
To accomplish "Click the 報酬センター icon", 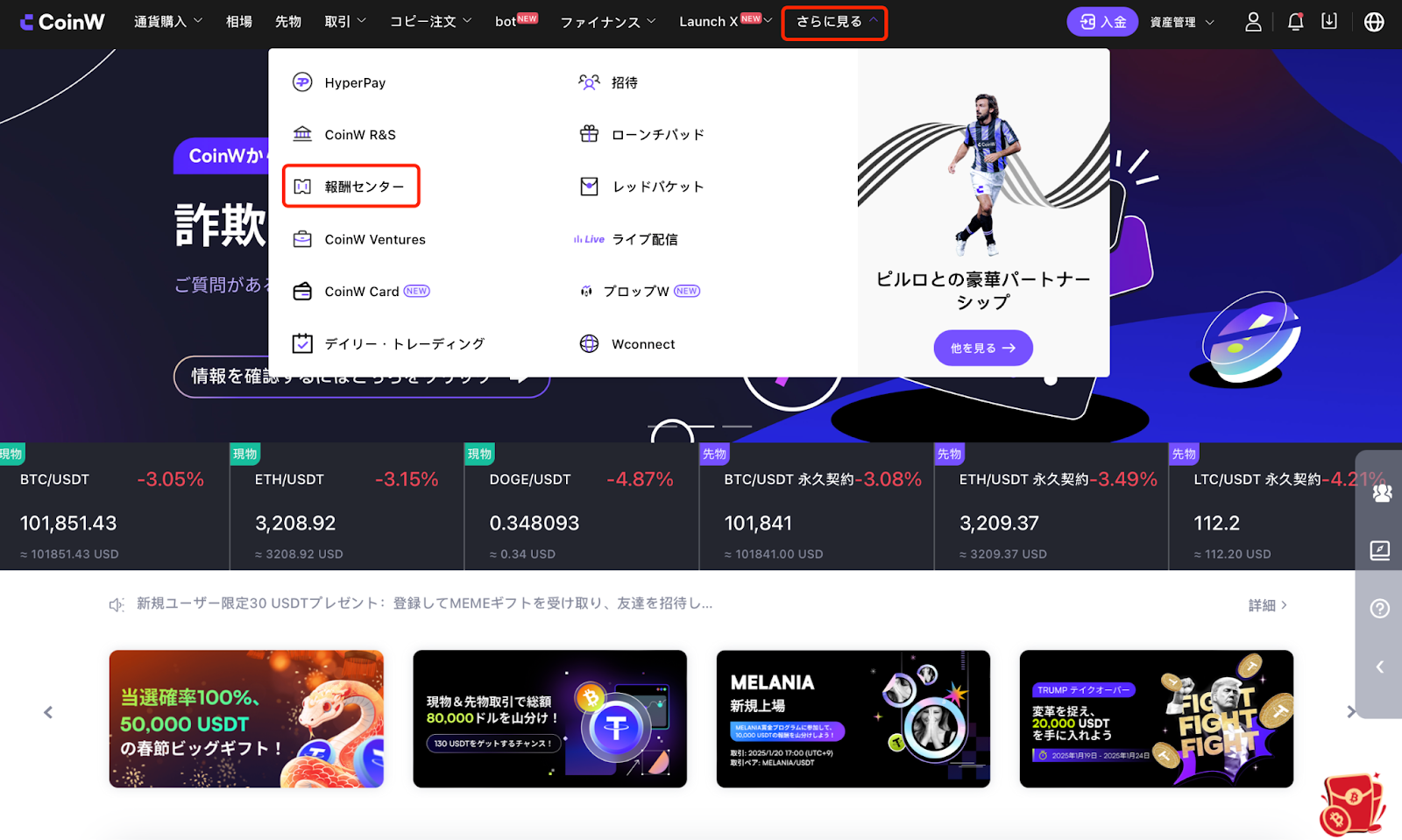I will (x=302, y=187).
